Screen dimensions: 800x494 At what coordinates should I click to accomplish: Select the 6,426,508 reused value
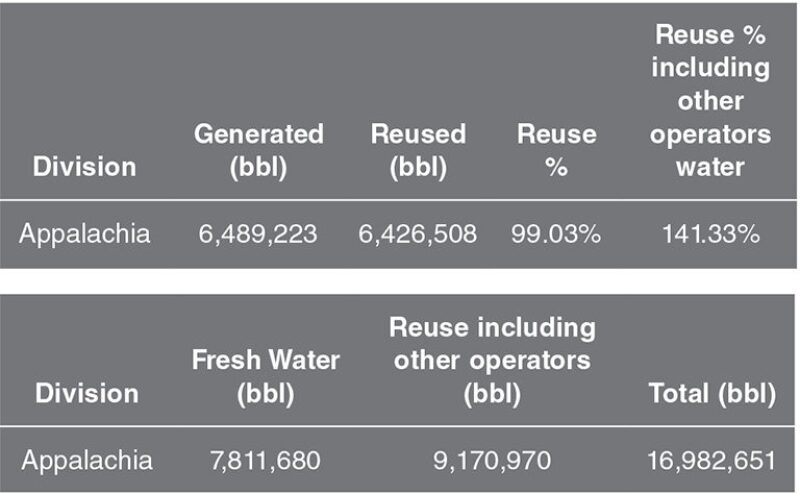pyautogui.click(x=418, y=234)
